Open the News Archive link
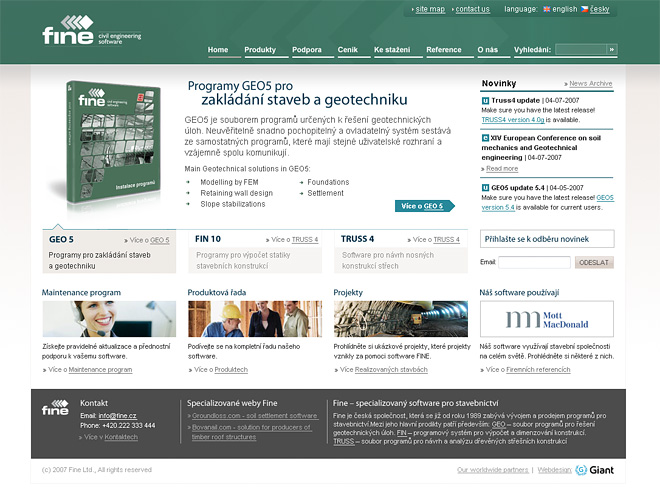 590,84
